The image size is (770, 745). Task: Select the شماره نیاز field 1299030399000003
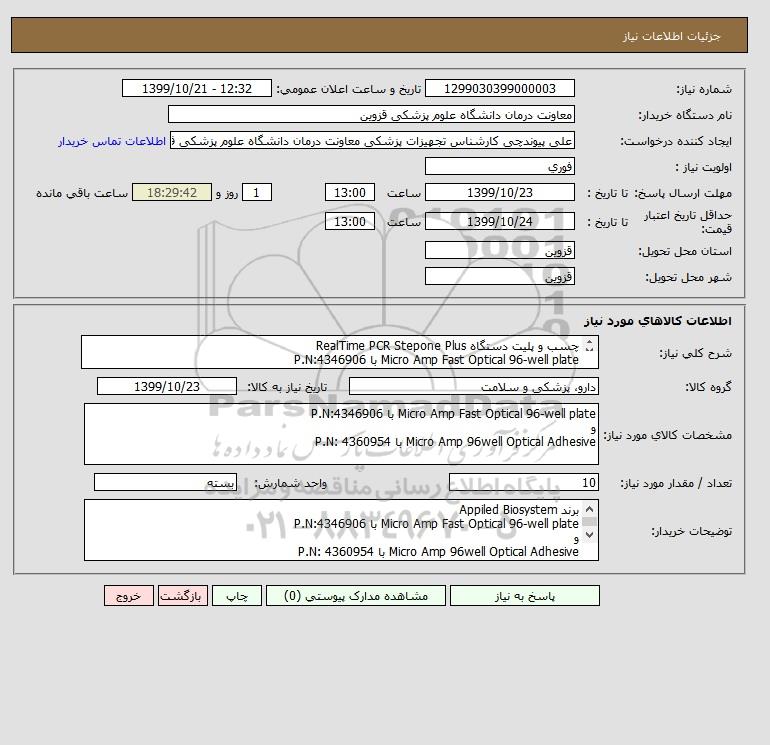pyautogui.click(x=499, y=88)
